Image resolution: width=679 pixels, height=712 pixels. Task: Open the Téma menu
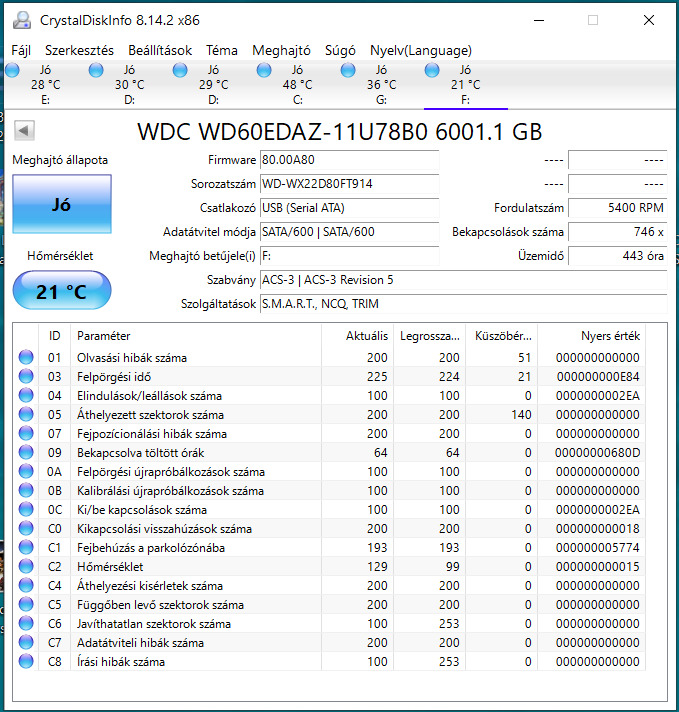pos(222,50)
